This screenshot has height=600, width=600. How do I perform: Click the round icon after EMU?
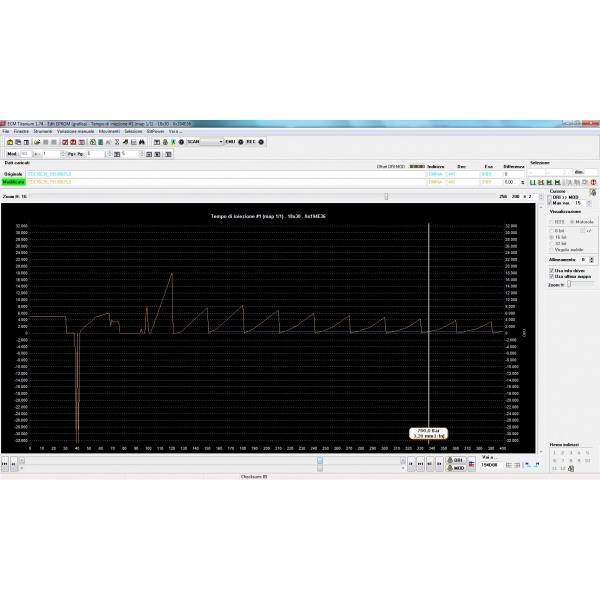point(241,142)
